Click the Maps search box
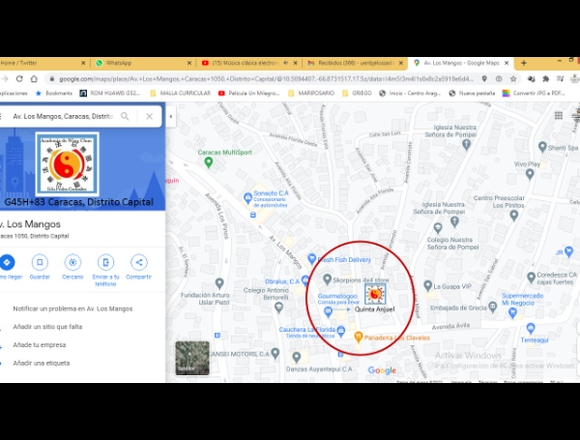The height and width of the screenshot is (440, 580). [63, 116]
